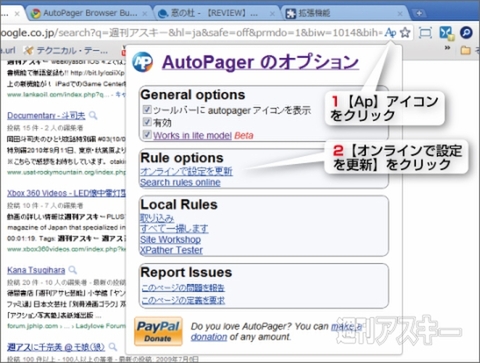This screenshot has height=363, width=480.
Task: Bookmark this page with the star icon
Action: point(405,33)
